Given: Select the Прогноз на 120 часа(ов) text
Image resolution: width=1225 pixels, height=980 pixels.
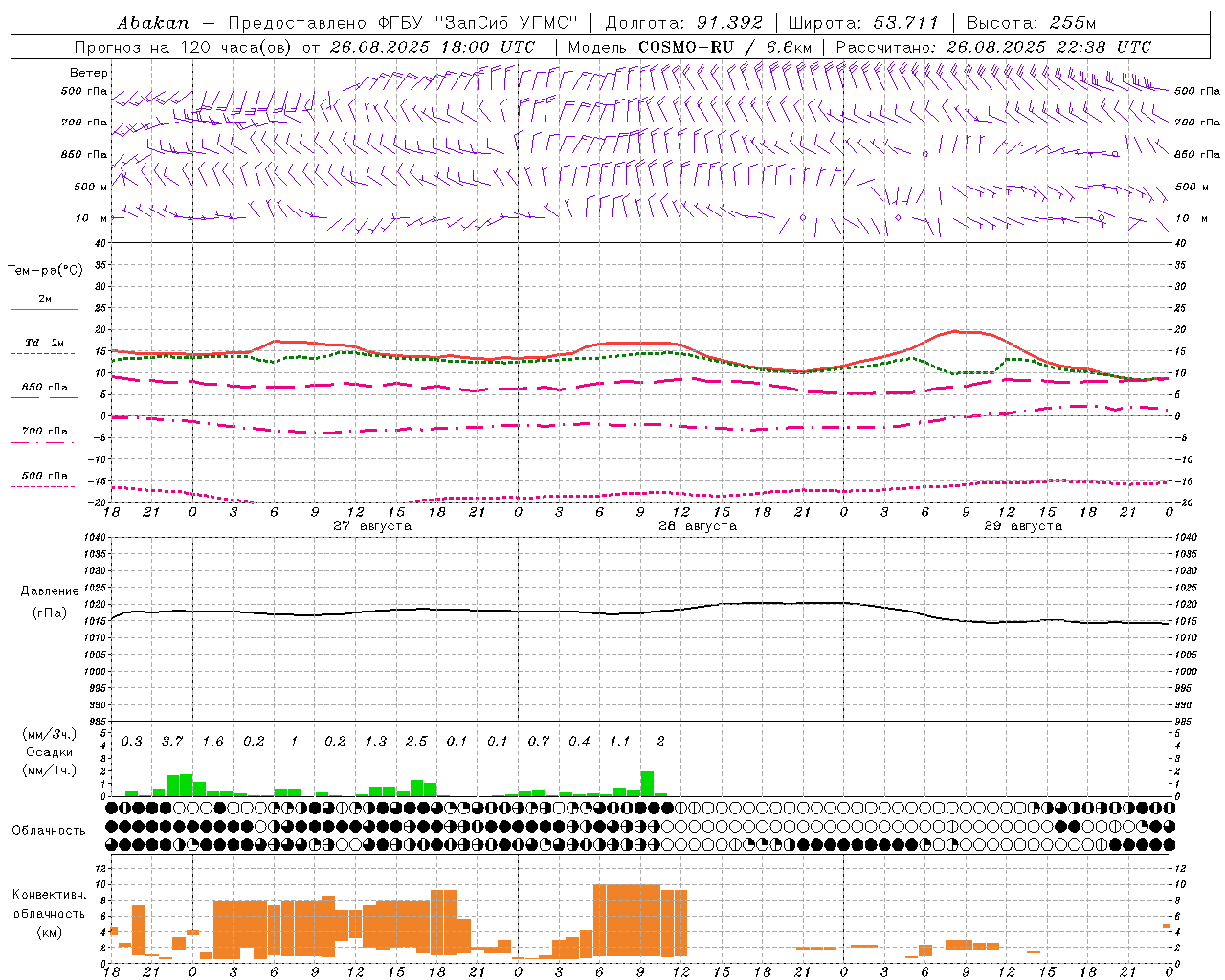Looking at the screenshot, I should 185,47.
